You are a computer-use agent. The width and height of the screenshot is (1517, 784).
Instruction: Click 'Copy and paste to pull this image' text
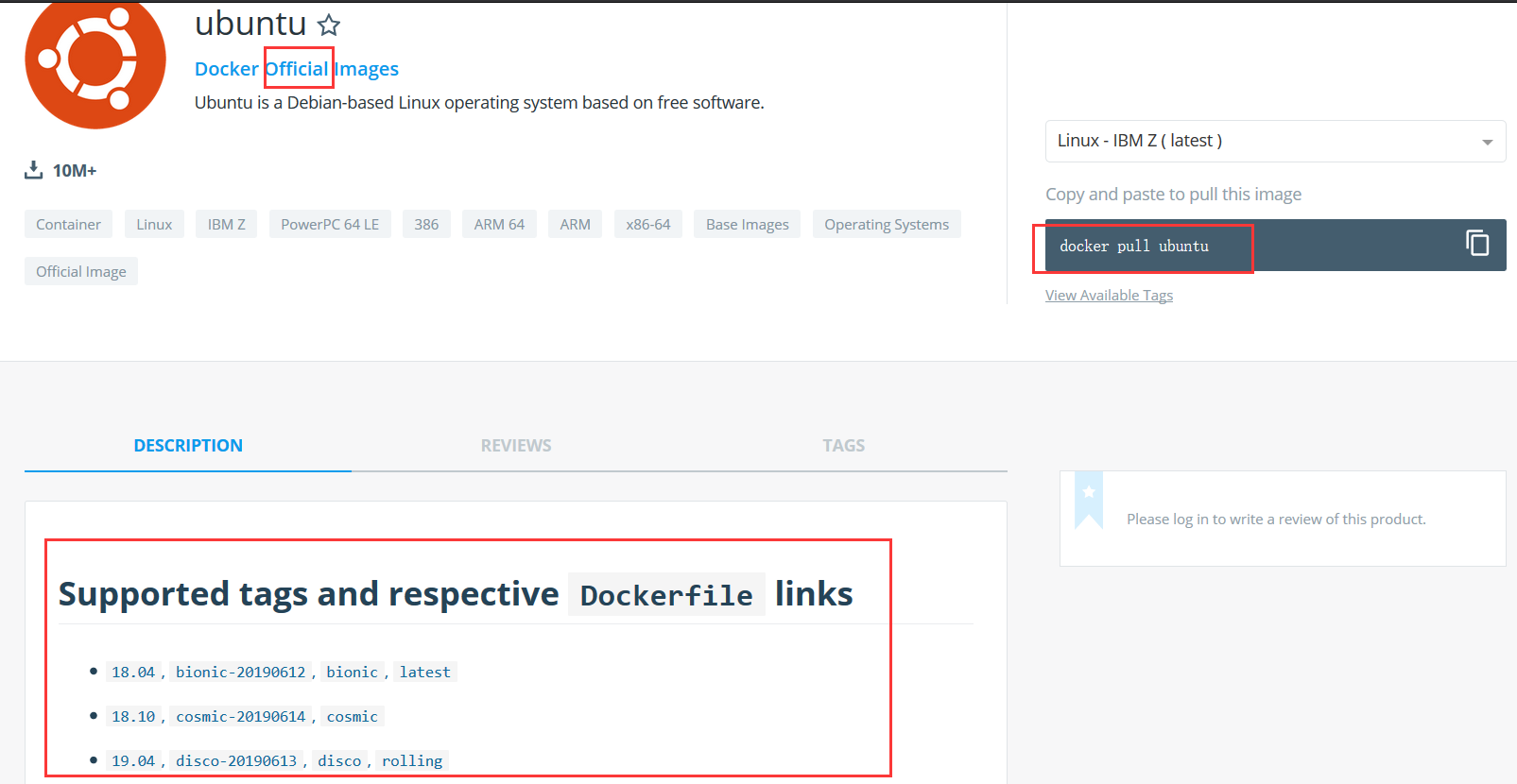click(1173, 194)
